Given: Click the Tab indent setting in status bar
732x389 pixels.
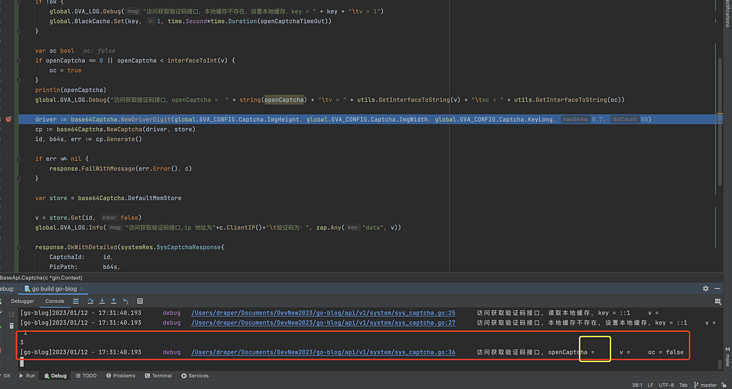Looking at the screenshot, I should (x=683, y=385).
